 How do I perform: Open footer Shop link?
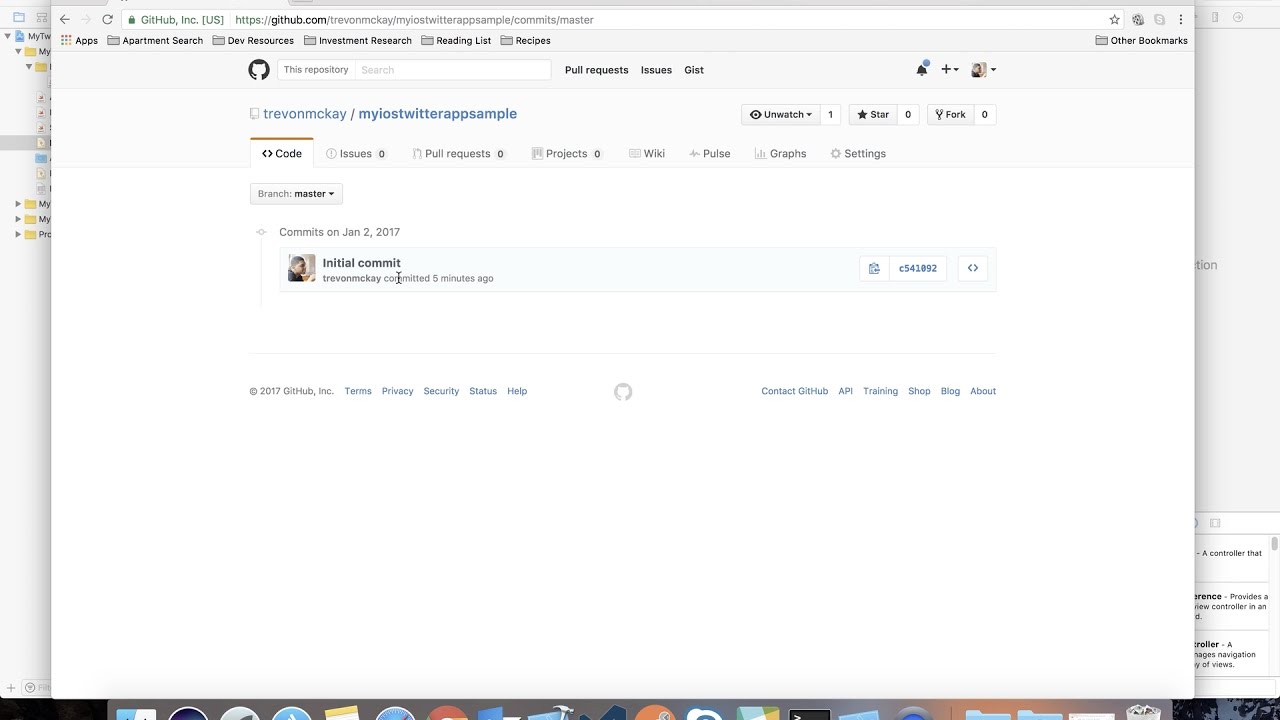919,391
